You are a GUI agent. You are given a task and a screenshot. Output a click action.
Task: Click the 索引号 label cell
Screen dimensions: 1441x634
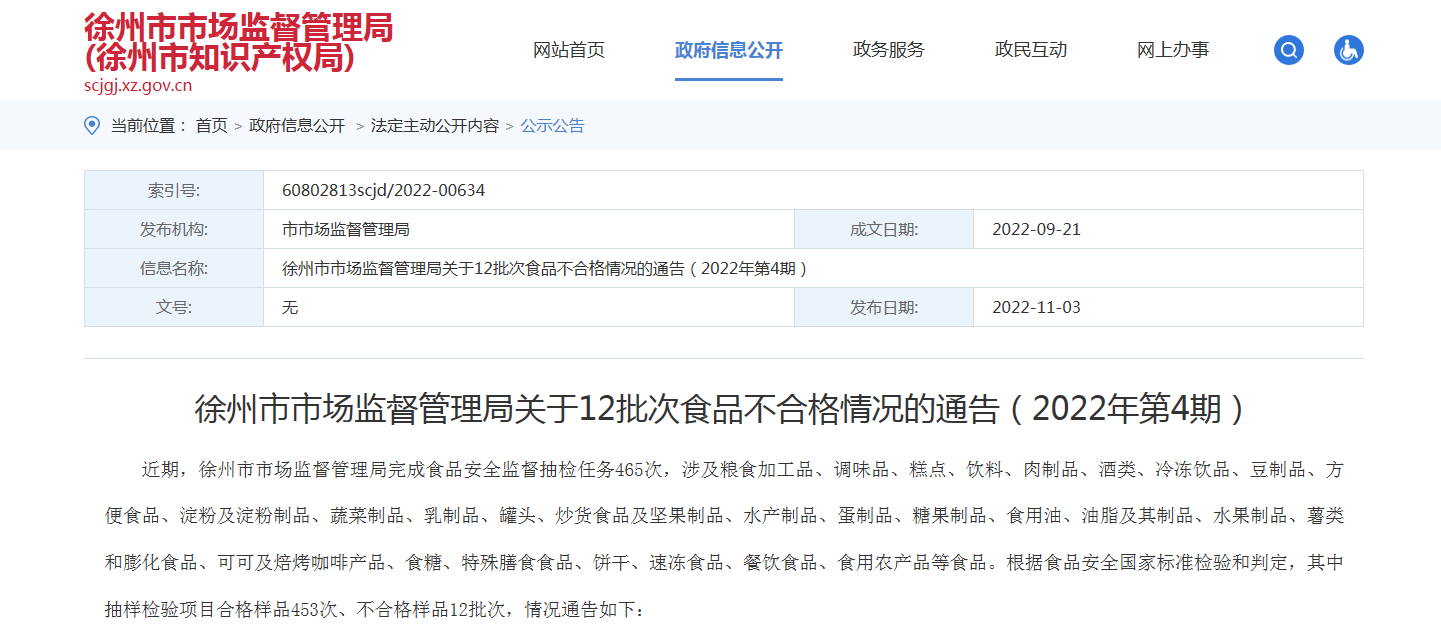(x=174, y=190)
